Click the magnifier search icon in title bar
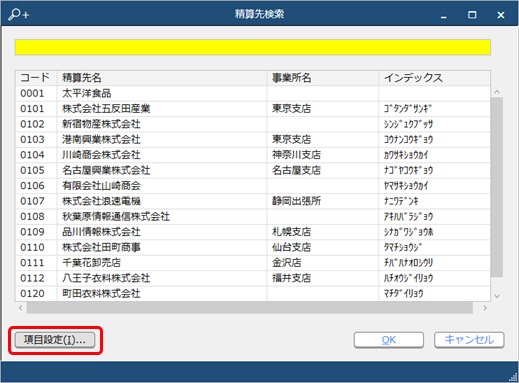 (19, 14)
